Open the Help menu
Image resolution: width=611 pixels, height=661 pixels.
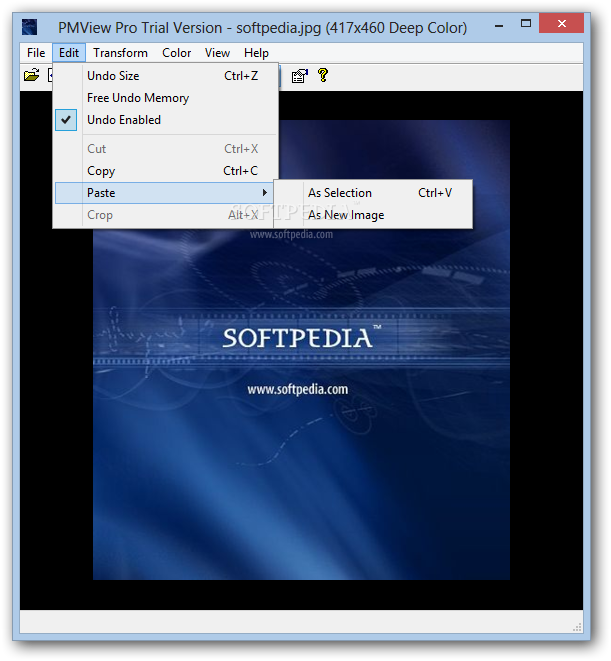(256, 53)
